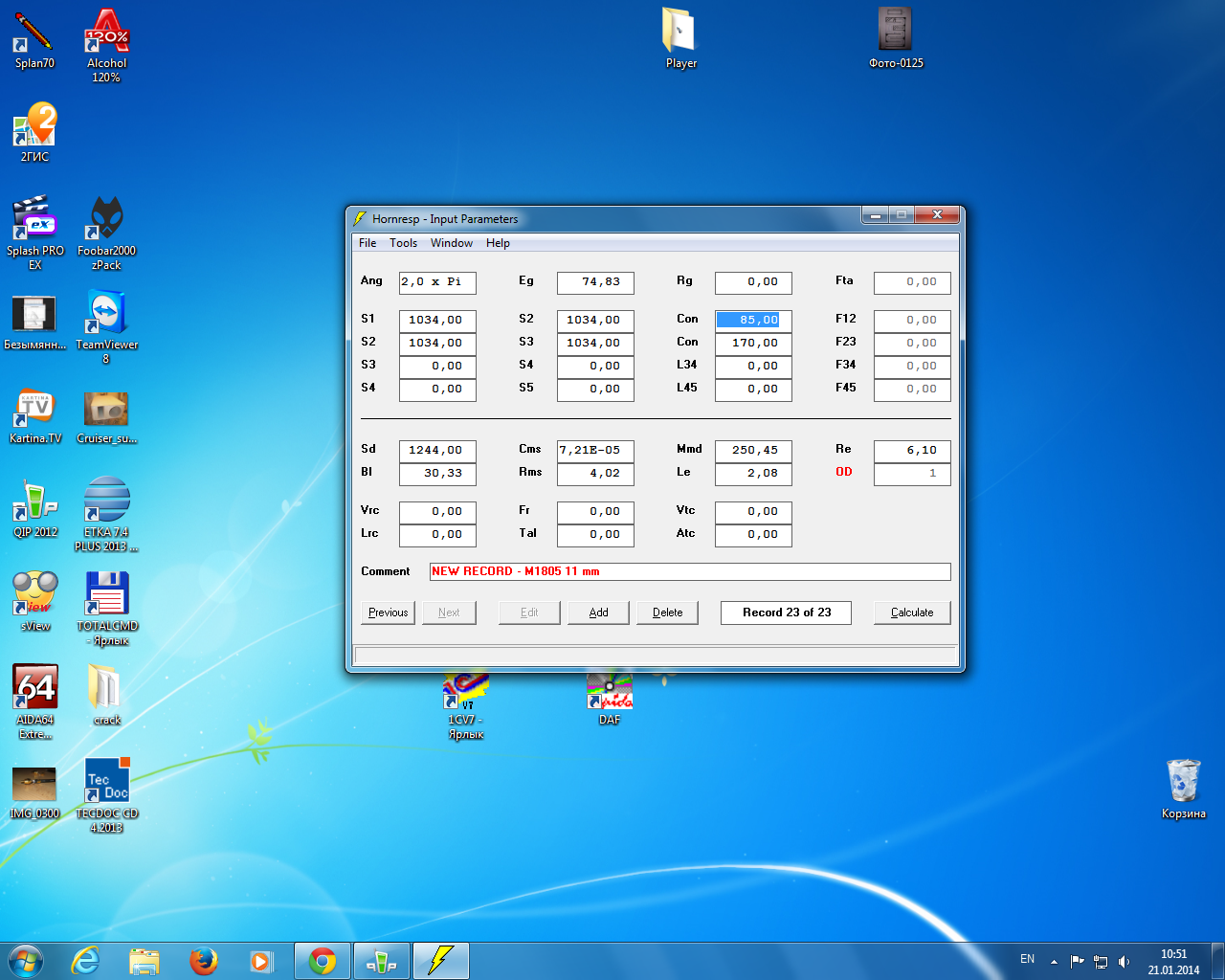Click the Comment field NEW RECORD text

[x=690, y=571]
